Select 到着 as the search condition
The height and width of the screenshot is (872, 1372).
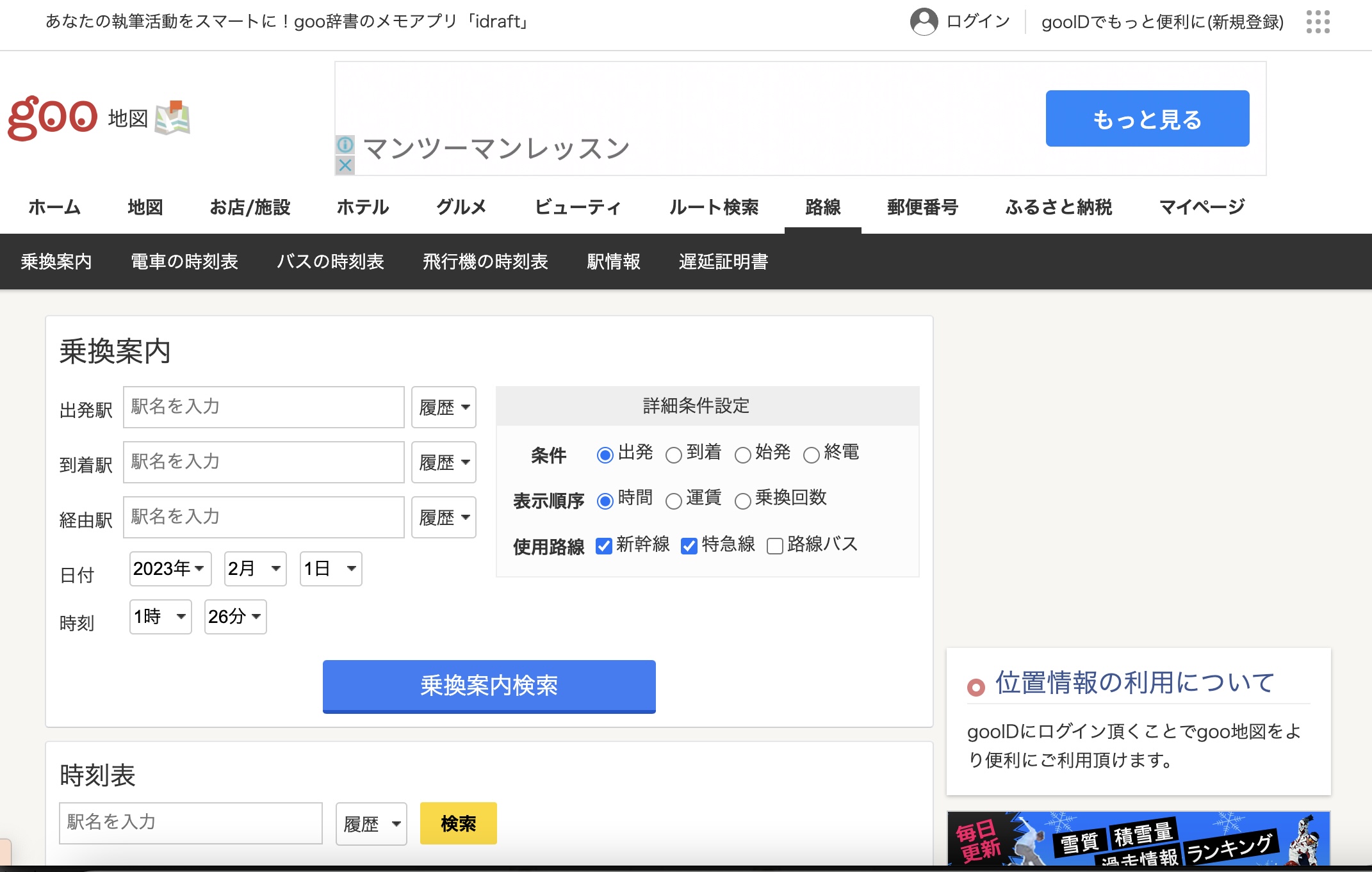[x=674, y=455]
